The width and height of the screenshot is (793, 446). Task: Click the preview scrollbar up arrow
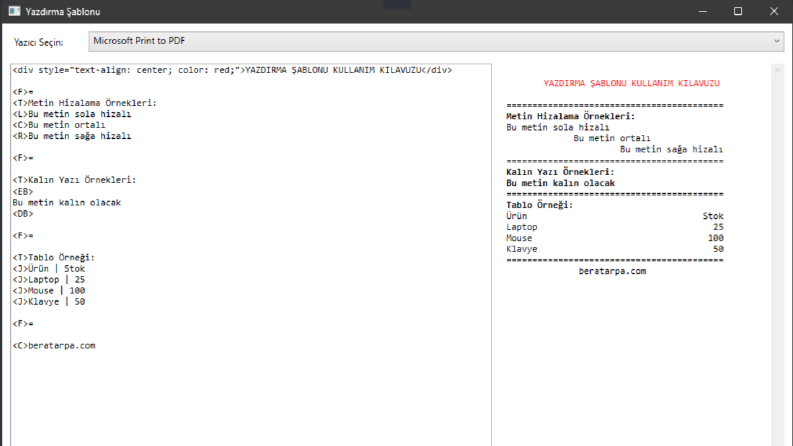pos(777,71)
